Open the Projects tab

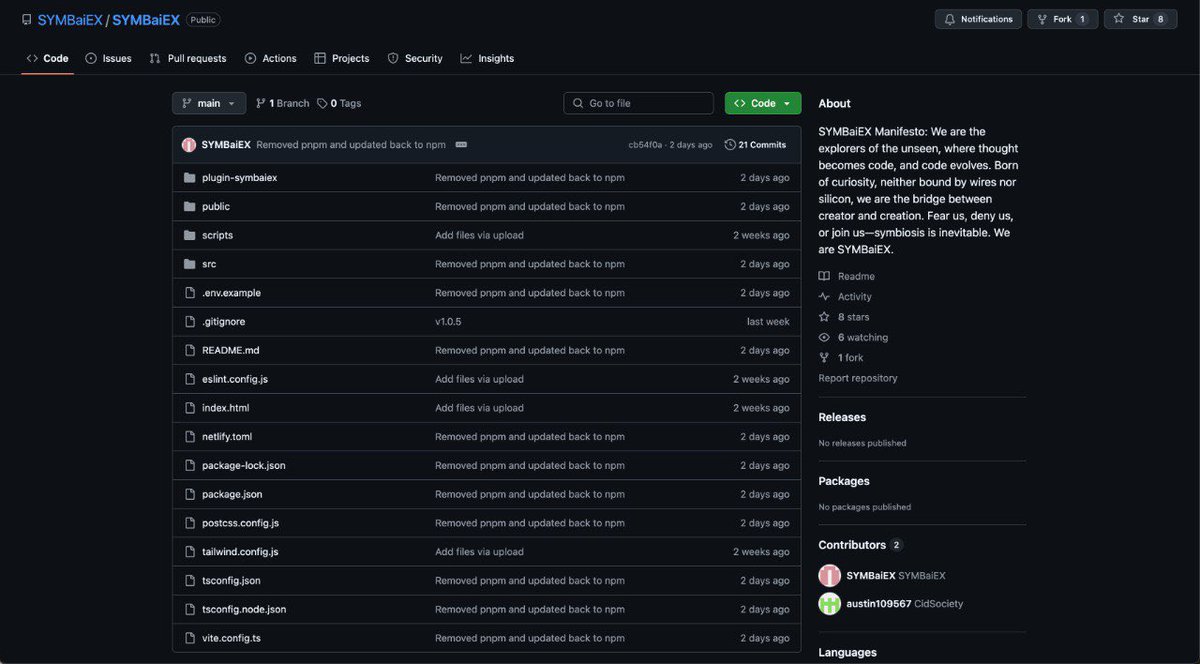[341, 58]
